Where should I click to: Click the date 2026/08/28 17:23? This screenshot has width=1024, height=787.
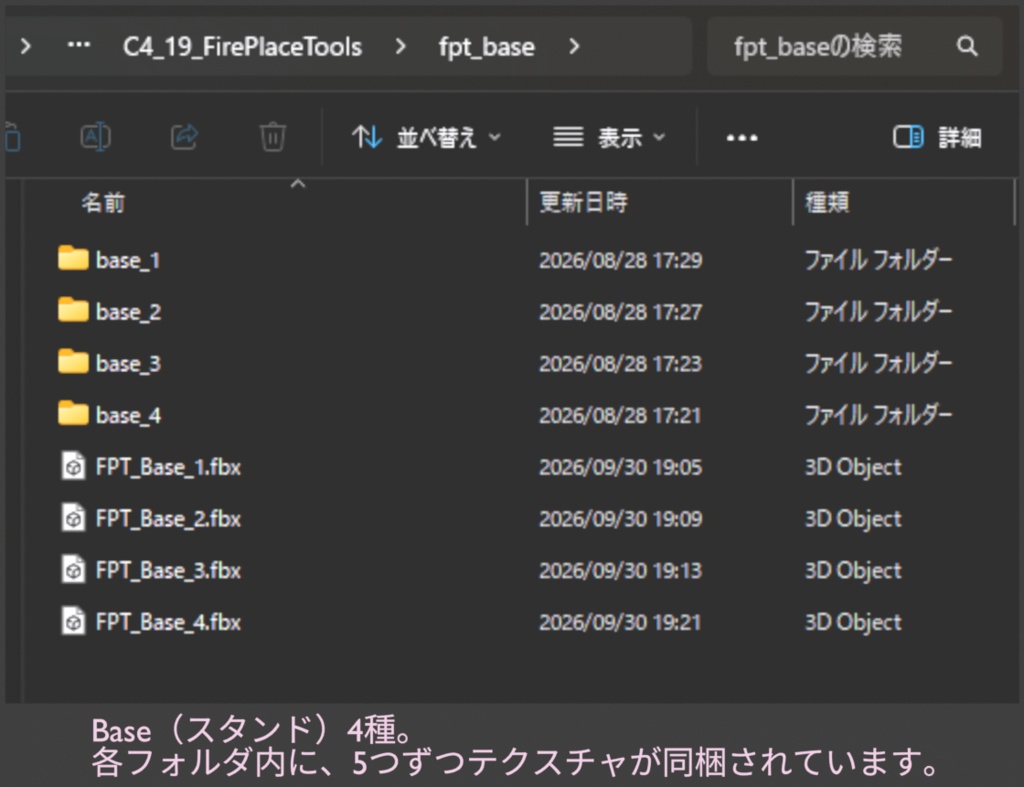(620, 363)
